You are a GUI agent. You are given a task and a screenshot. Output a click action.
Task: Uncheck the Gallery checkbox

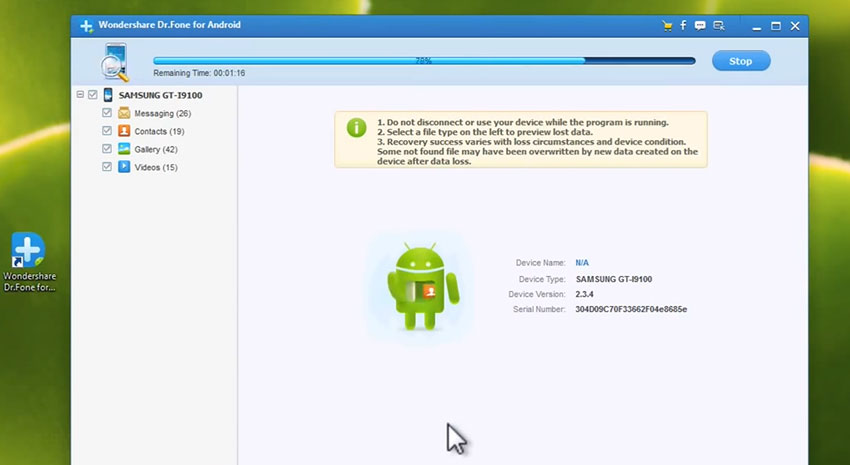tap(107, 148)
